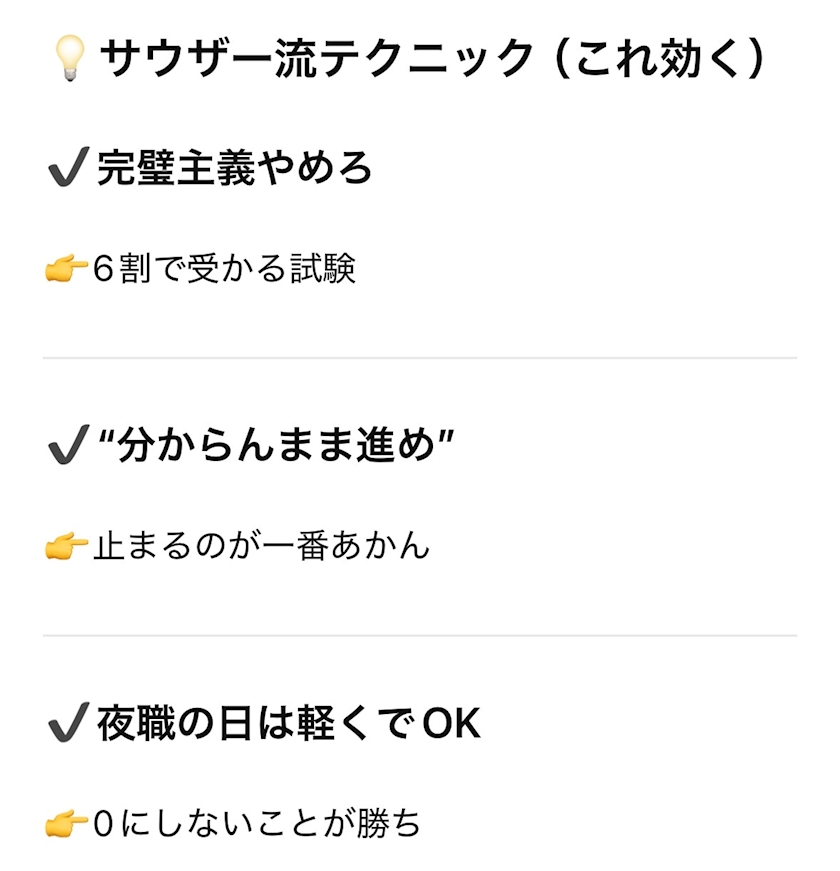Select the 完璧主義やめろ heading
The height and width of the screenshot is (871, 840).
click(x=235, y=169)
